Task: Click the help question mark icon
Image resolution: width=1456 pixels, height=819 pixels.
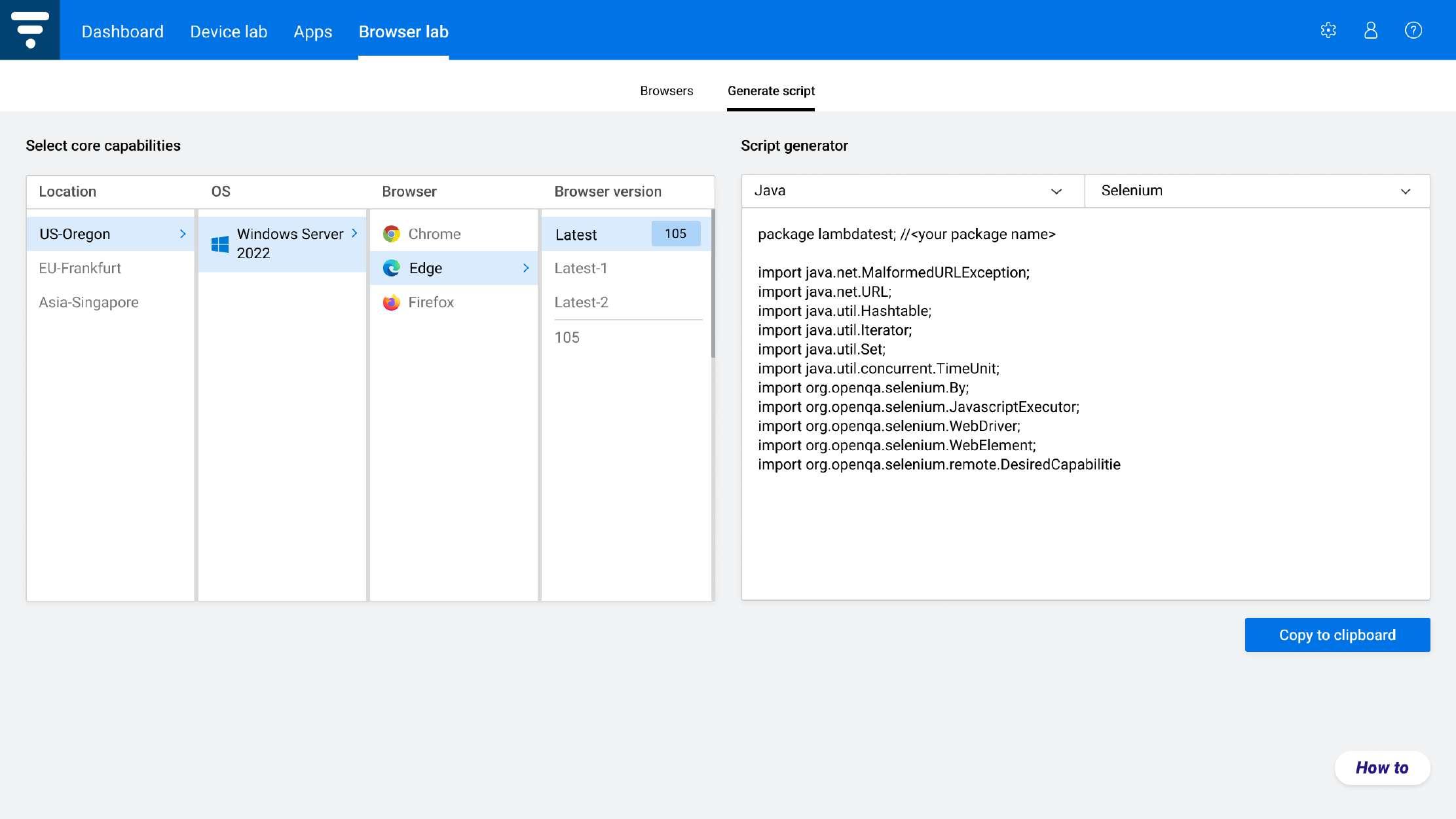Action: 1413,30
